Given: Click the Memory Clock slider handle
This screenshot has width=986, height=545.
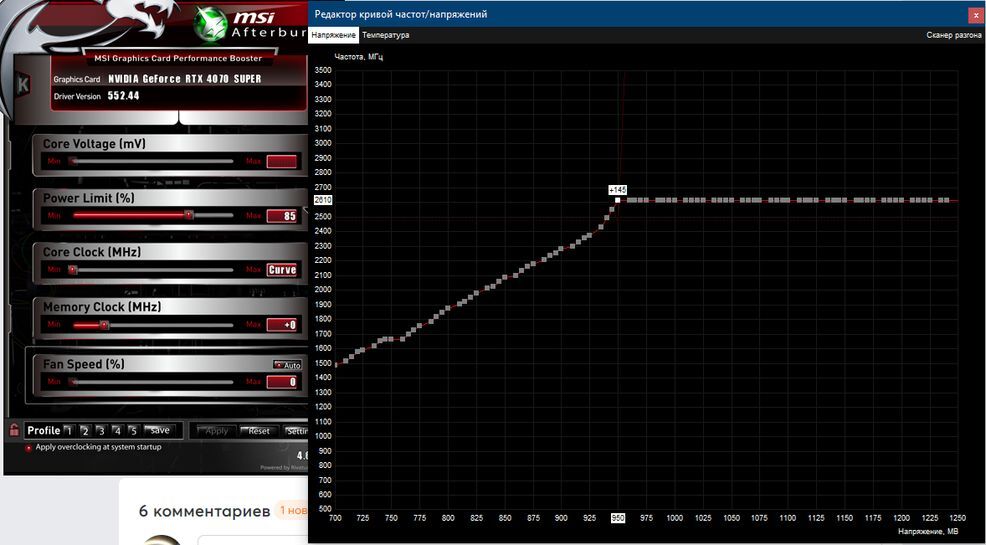Looking at the screenshot, I should tap(104, 325).
